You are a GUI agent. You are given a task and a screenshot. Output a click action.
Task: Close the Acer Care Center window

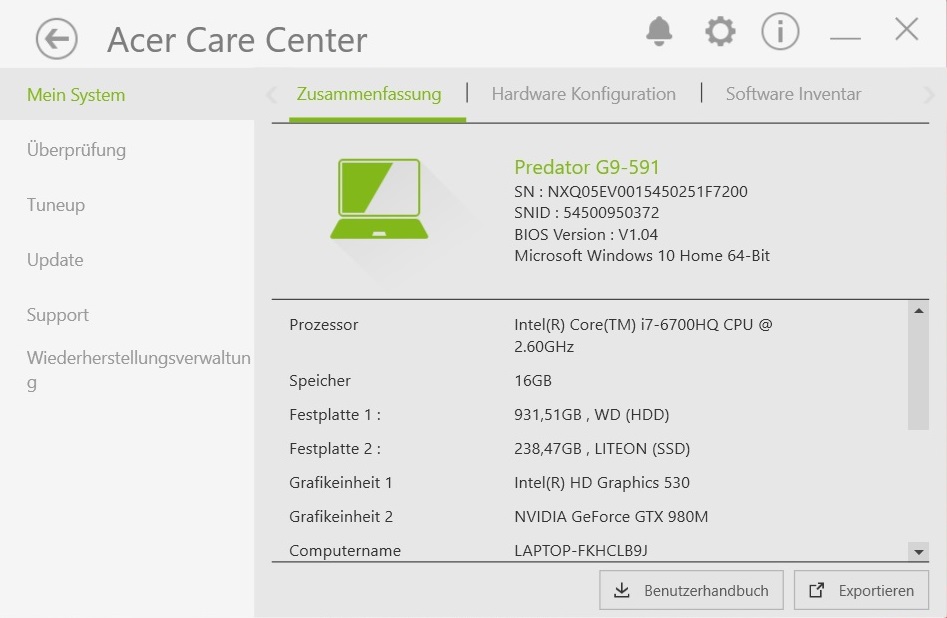[x=906, y=30]
